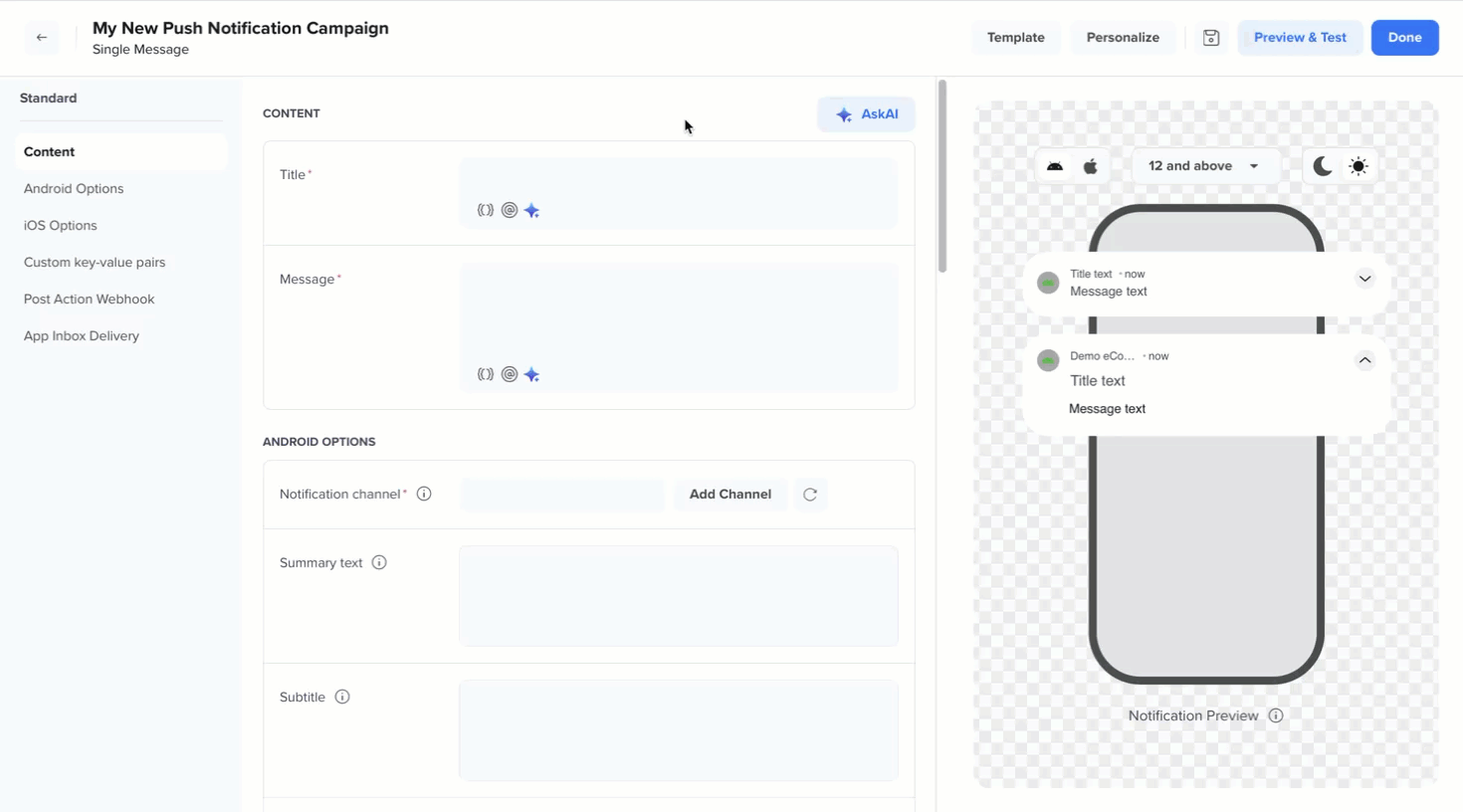Focus the Message input field
The width and height of the screenshot is (1463, 812).
(x=679, y=327)
